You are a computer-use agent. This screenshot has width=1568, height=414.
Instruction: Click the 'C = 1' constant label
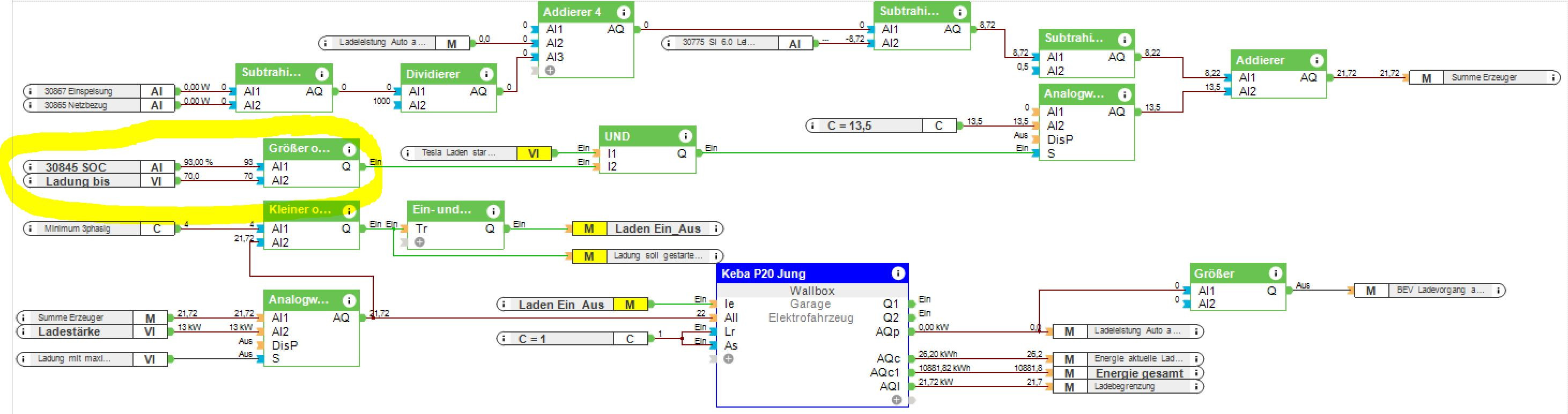[532, 338]
